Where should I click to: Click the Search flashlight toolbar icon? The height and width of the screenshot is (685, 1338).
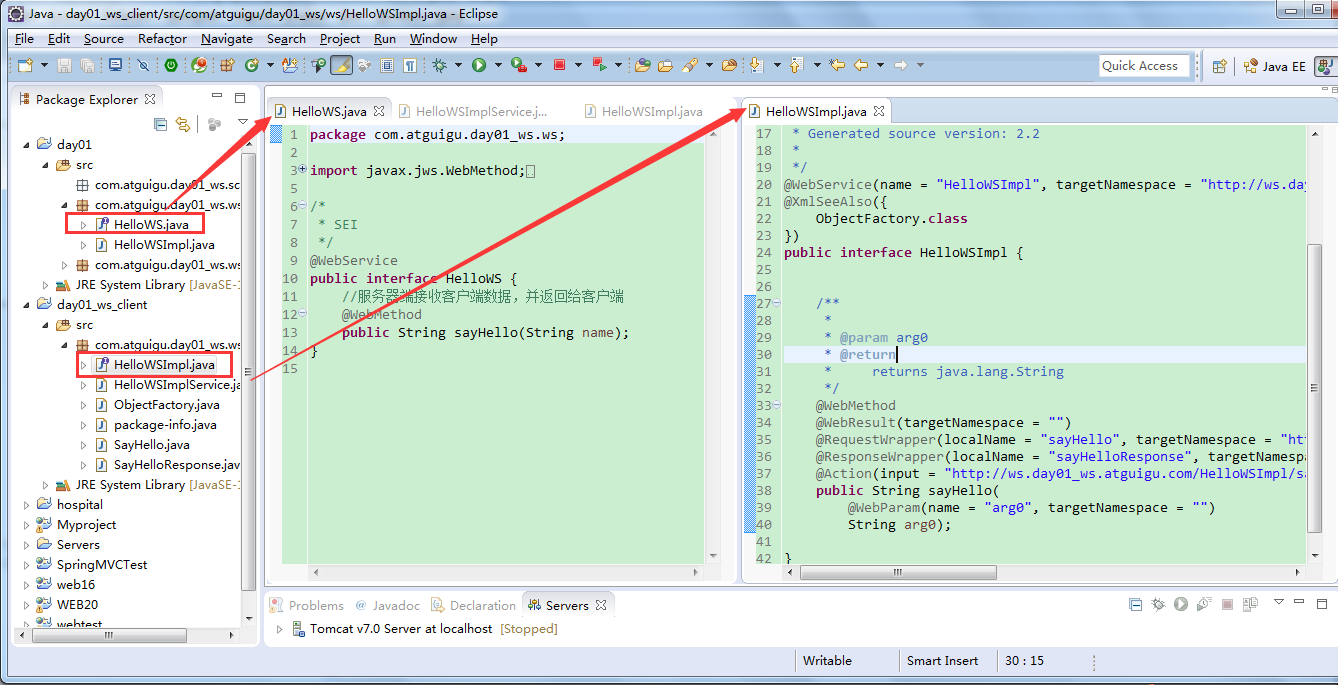(689, 65)
